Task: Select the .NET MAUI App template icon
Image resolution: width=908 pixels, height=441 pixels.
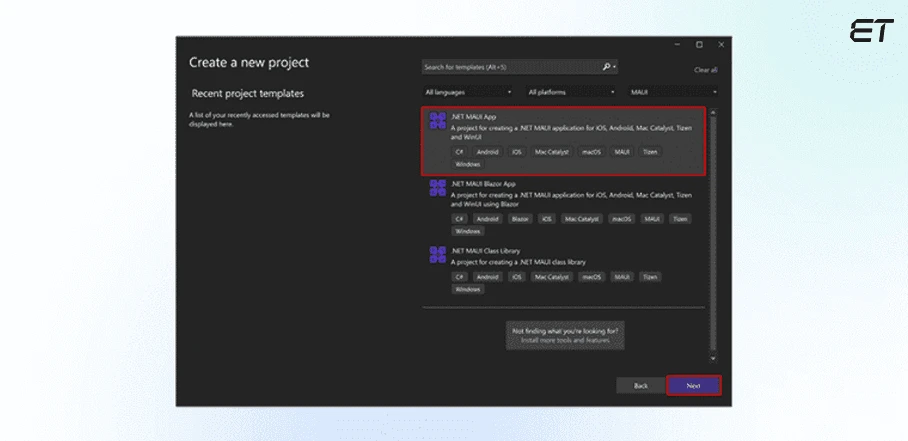Action: point(438,120)
